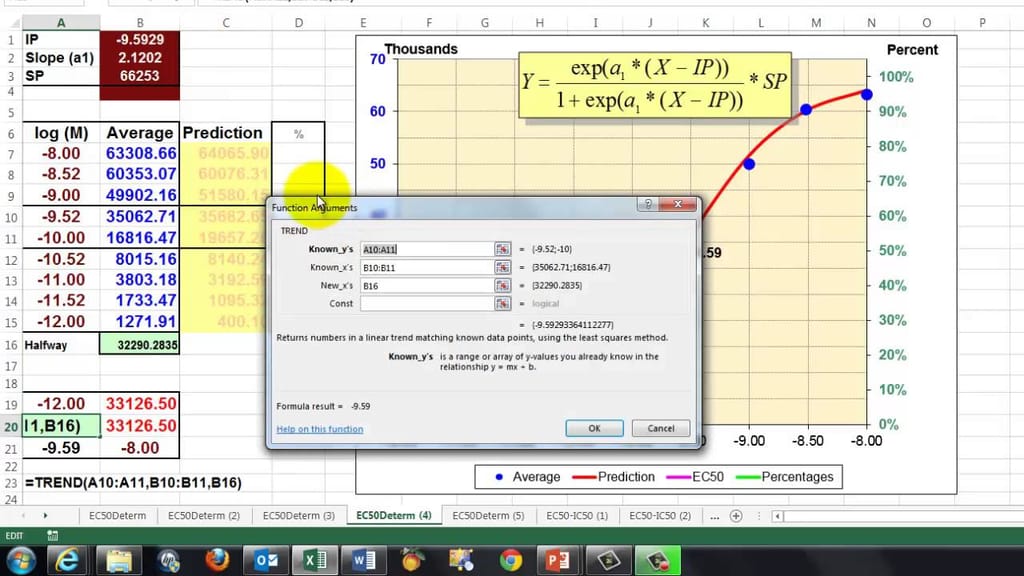1024x576 pixels.
Task: Select the EC50Determ (2) sheet tab
Action: 204,515
